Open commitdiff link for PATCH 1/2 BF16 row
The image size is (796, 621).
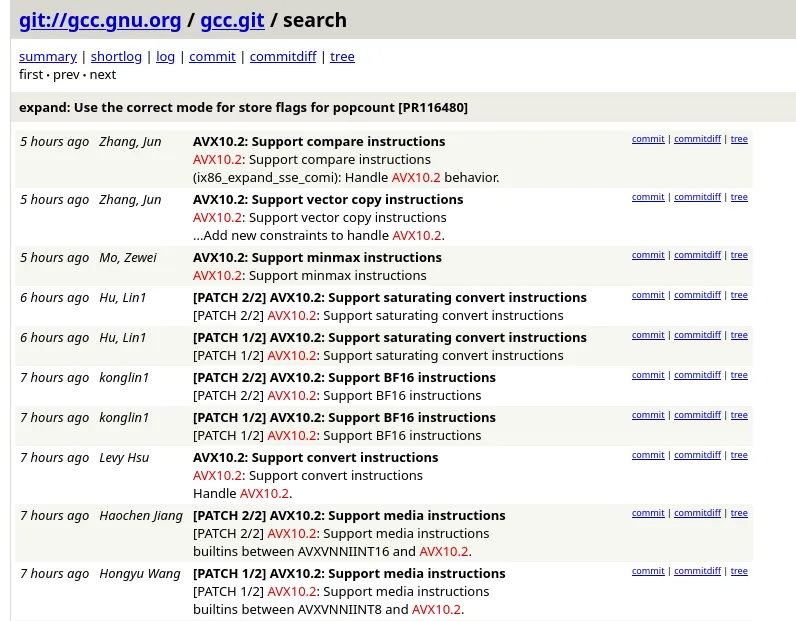[x=697, y=415]
